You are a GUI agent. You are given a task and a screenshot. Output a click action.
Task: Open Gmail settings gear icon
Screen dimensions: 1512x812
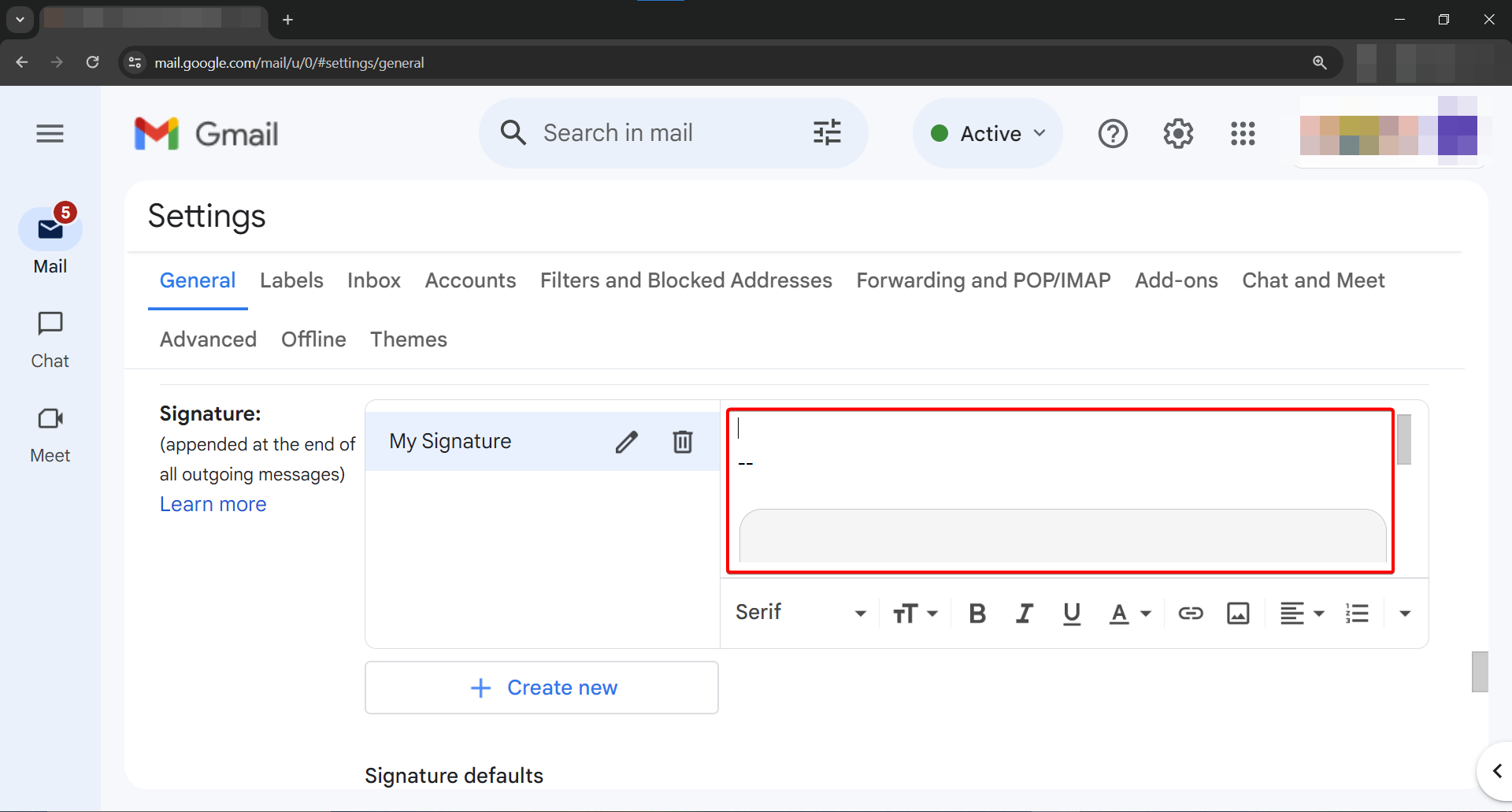tap(1178, 134)
